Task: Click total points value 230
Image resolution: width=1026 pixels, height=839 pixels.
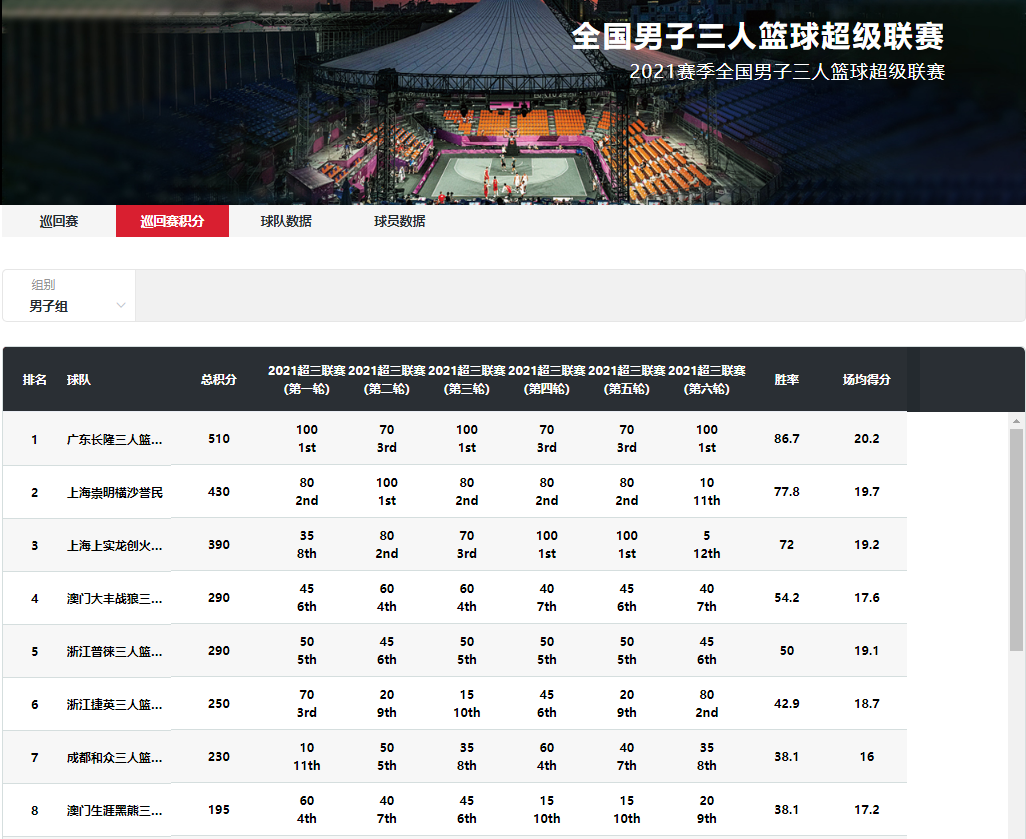Action: [219, 757]
